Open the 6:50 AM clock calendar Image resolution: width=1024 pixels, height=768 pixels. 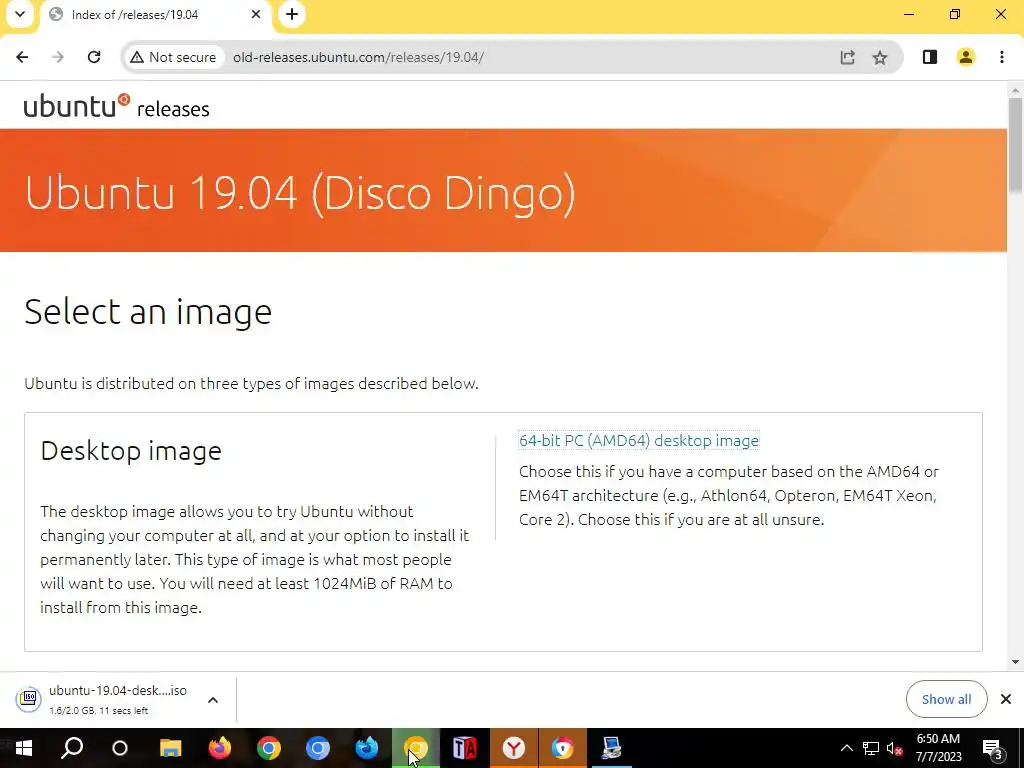click(x=938, y=748)
